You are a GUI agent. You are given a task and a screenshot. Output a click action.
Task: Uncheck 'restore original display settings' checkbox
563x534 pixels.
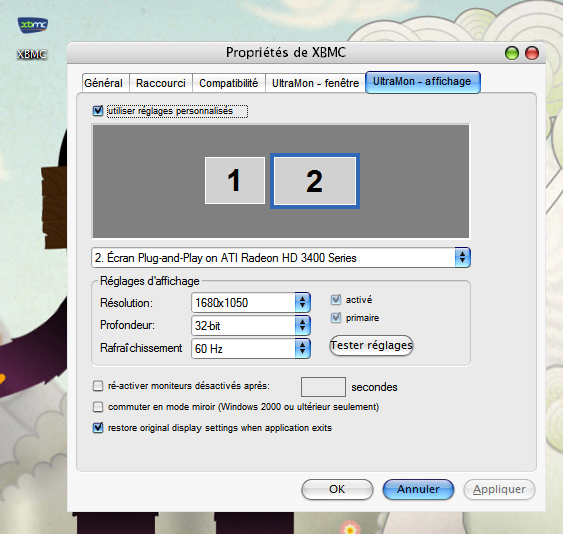pyautogui.click(x=98, y=428)
